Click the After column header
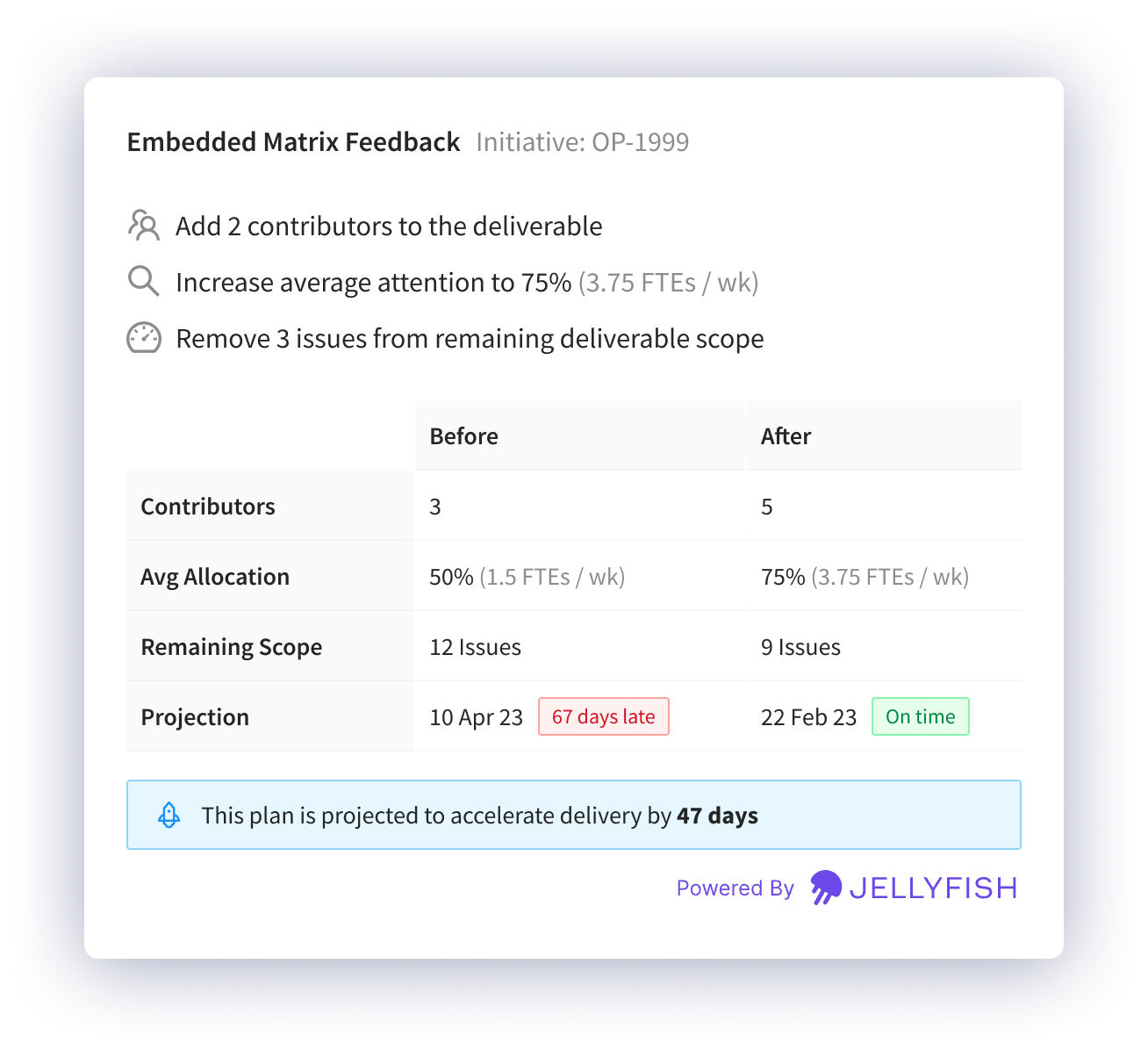 [x=786, y=436]
